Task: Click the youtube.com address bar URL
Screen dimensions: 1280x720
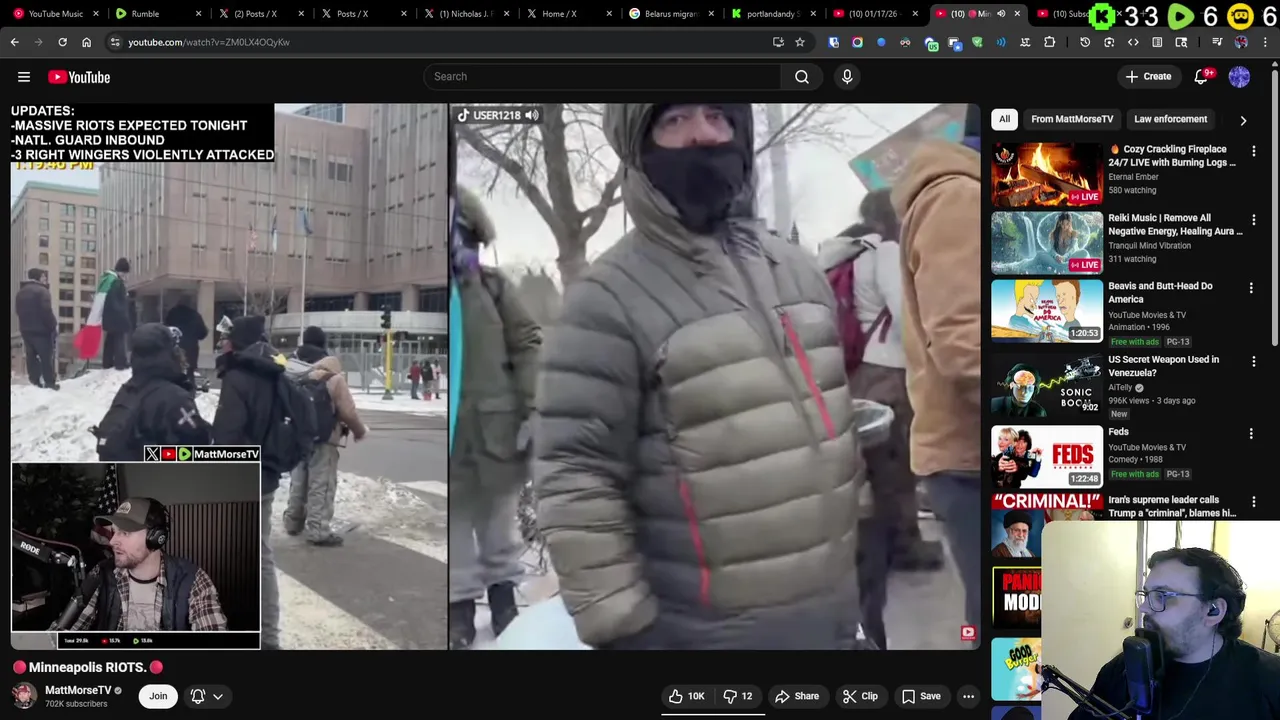Action: tap(209, 42)
